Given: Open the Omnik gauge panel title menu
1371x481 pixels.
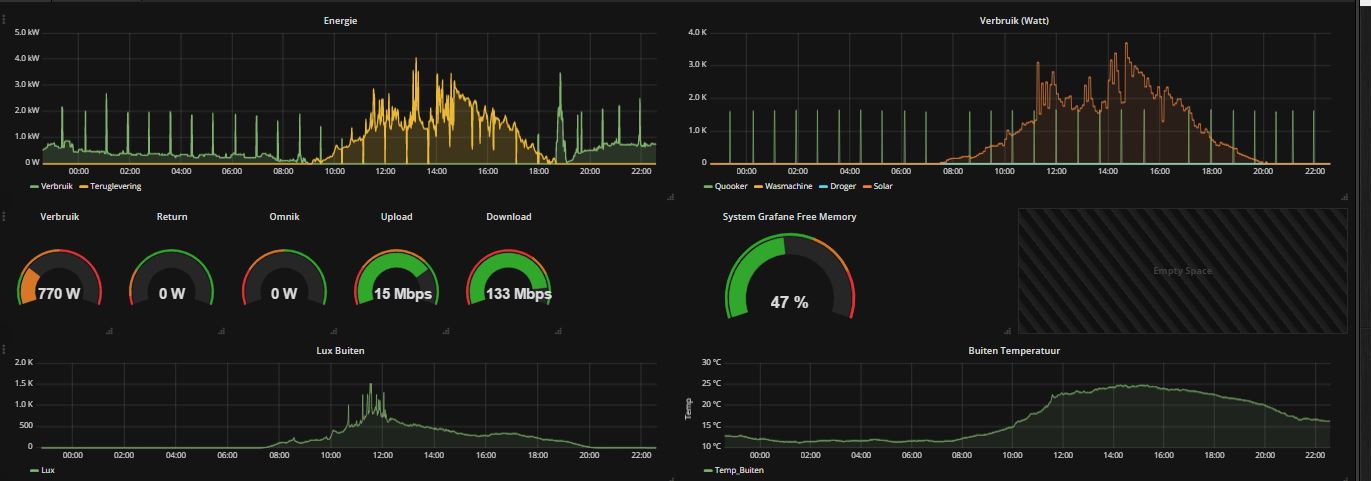Looking at the screenshot, I should [284, 216].
